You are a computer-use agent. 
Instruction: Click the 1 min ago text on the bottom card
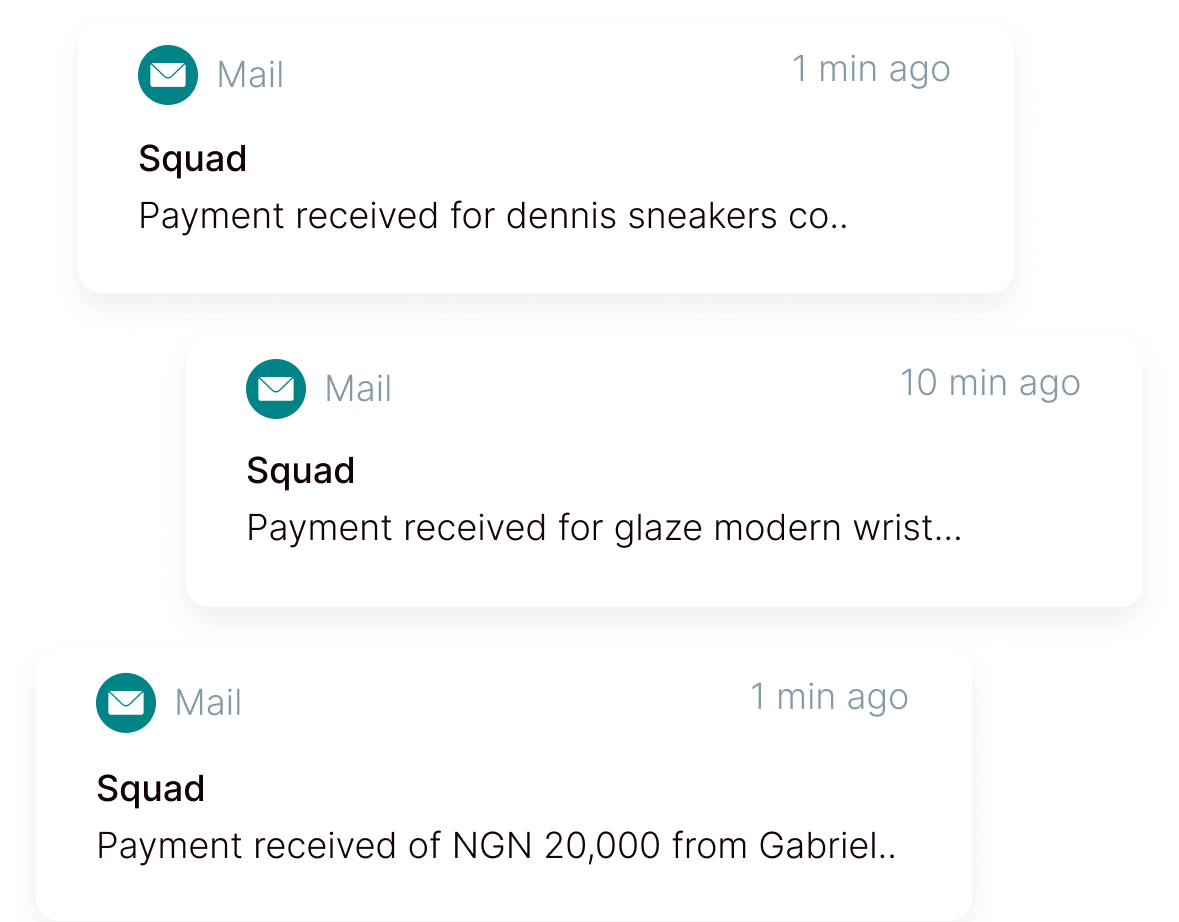click(x=828, y=696)
